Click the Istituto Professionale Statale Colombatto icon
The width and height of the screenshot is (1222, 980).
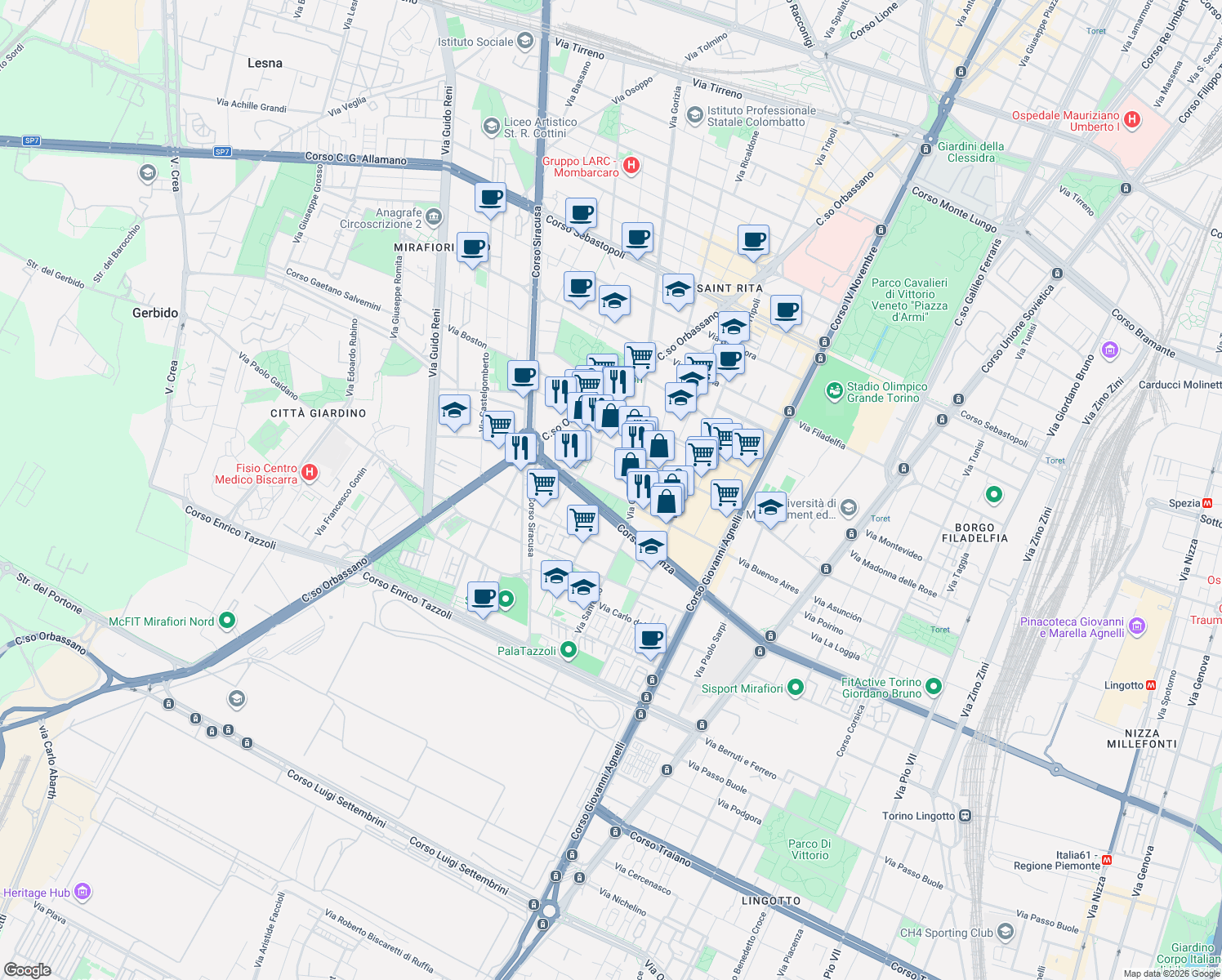pyautogui.click(x=695, y=115)
